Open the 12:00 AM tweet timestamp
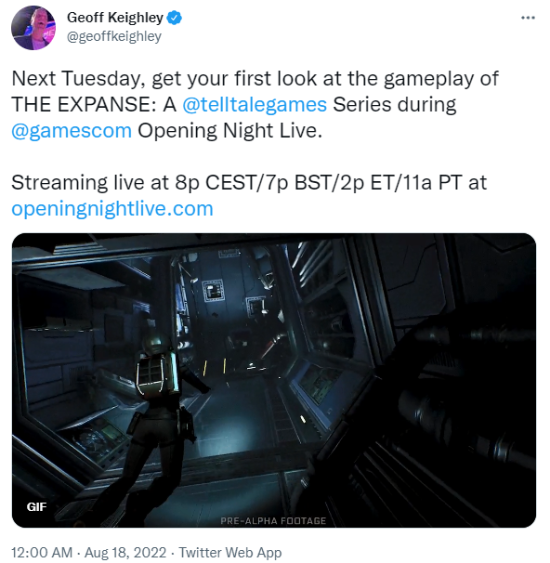Viewport: 550px width, 563px height. pyautogui.click(x=42, y=552)
